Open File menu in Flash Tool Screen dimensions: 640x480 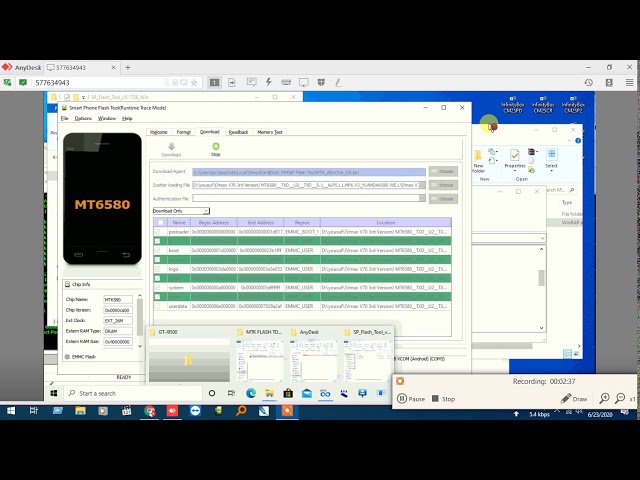[x=64, y=118]
